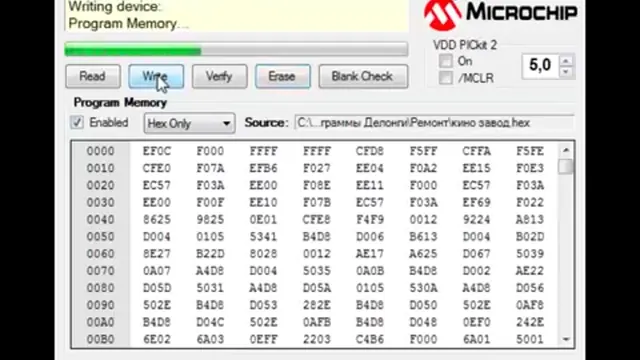Select address row 0070
Image resolution: width=640 pixels, height=360 pixels.
tap(100, 271)
